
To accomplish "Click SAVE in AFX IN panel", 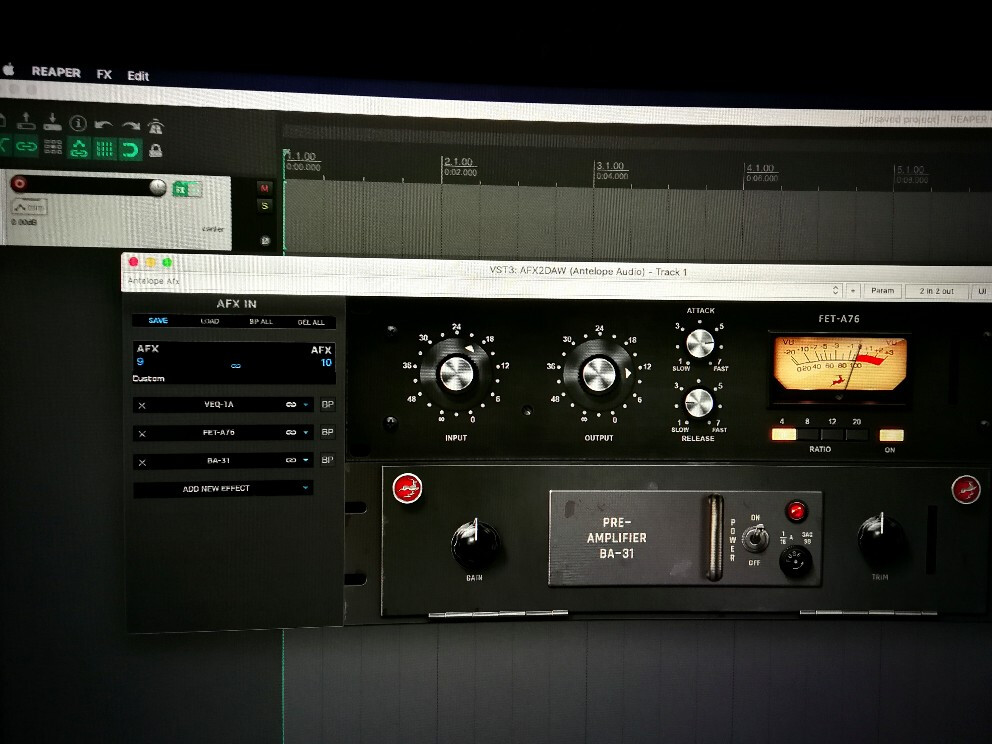I will 158,321.
